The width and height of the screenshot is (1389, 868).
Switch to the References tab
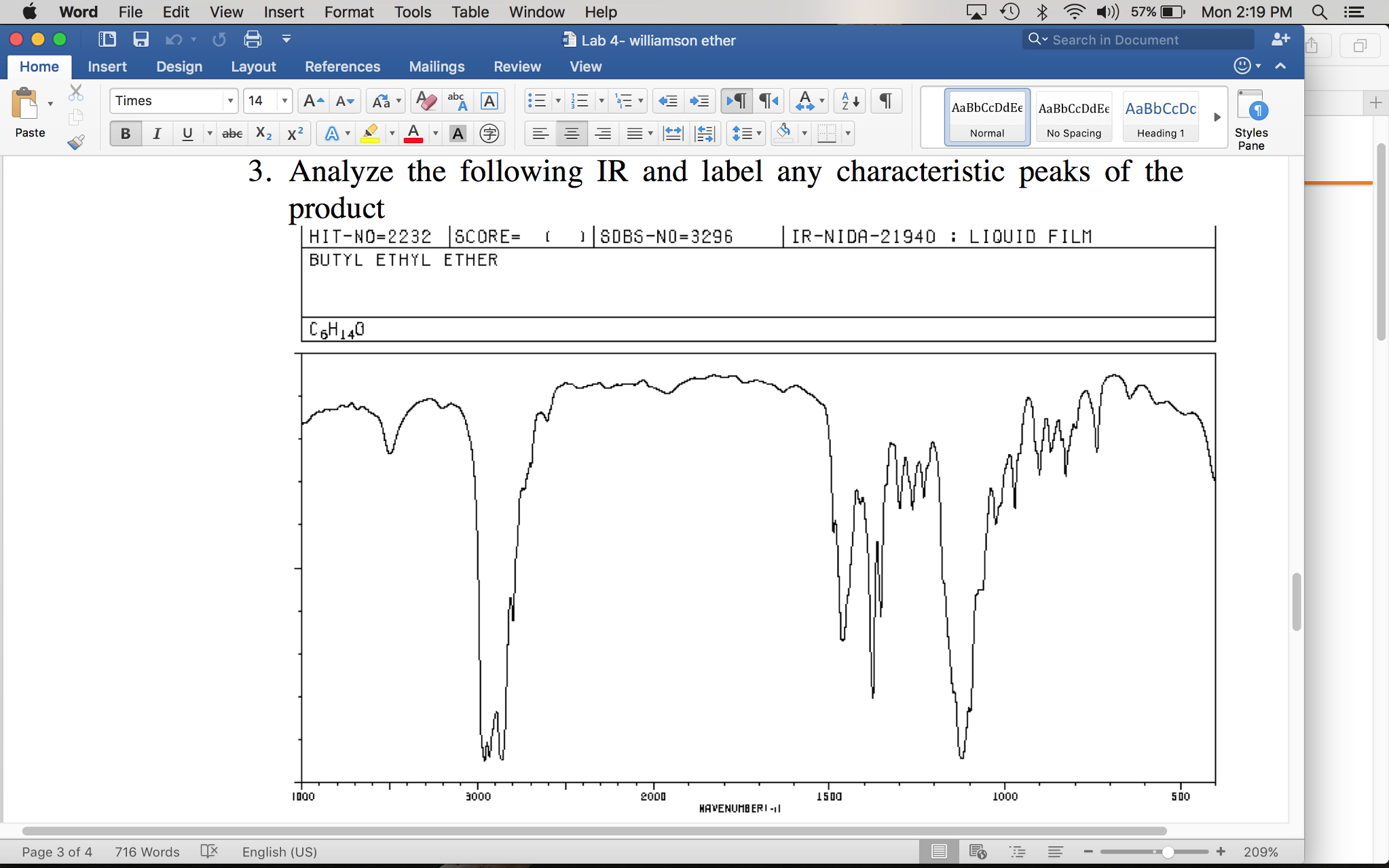tap(342, 67)
